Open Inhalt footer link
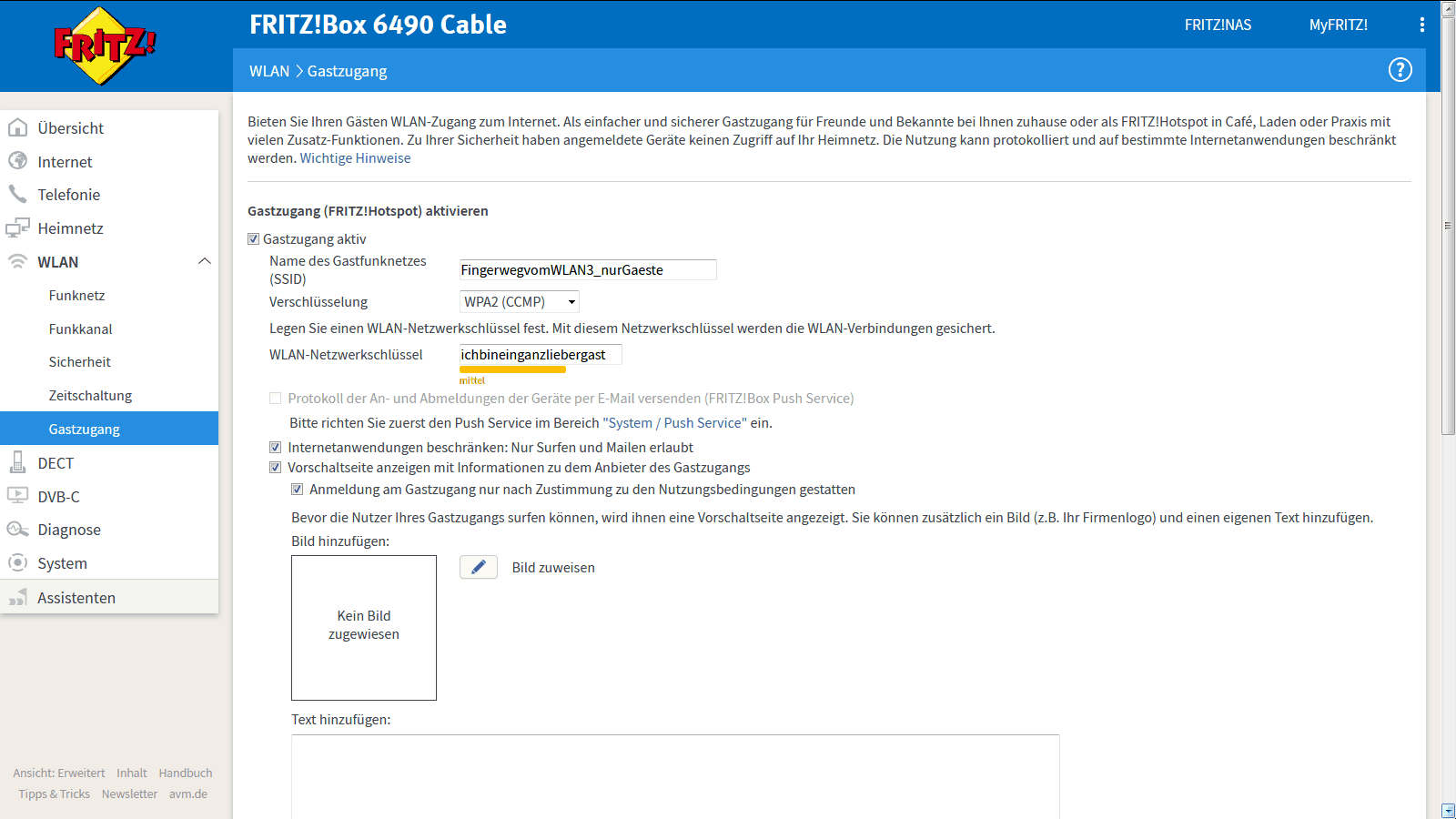 [x=132, y=773]
